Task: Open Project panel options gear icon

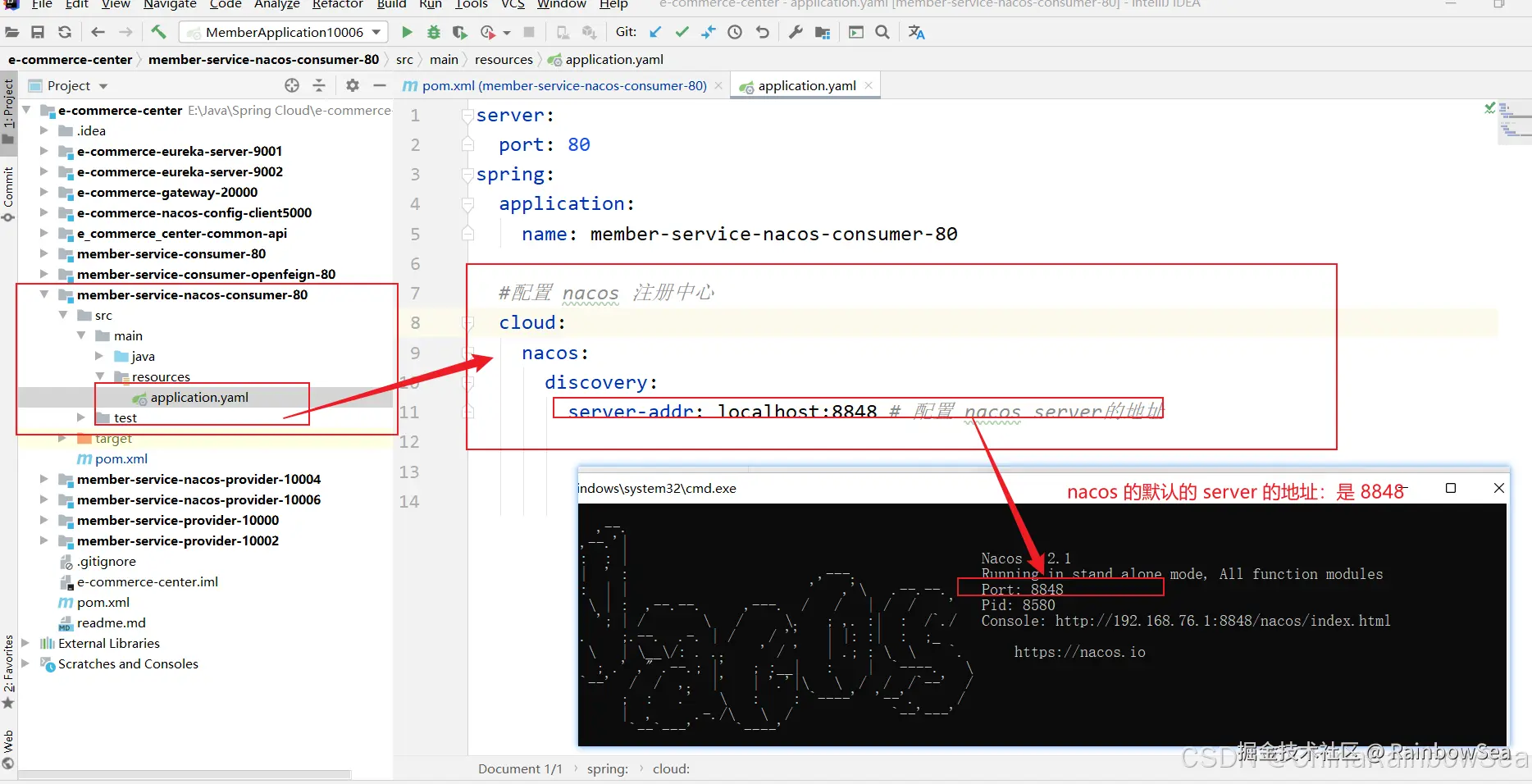Action: click(x=353, y=85)
